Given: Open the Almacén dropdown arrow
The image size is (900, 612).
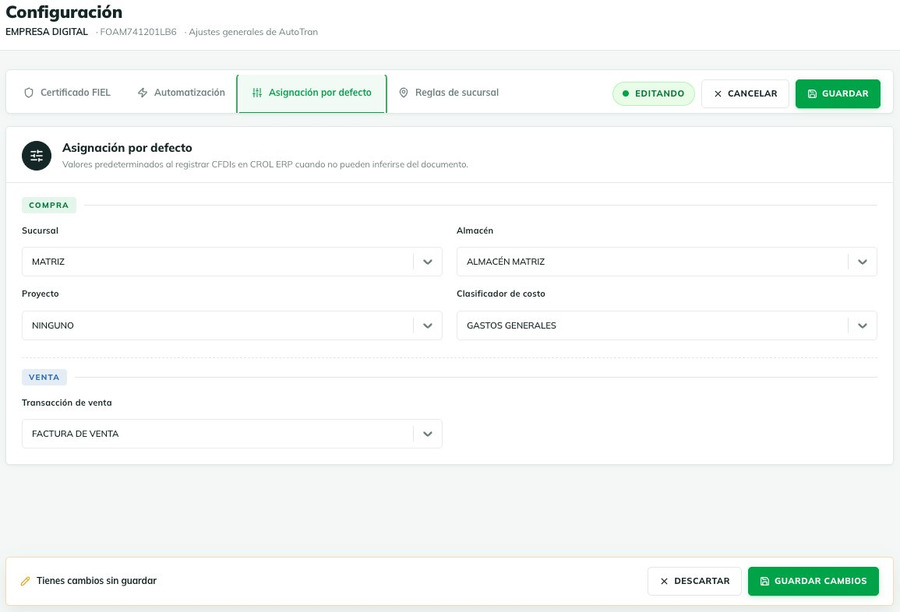Looking at the screenshot, I should click(x=862, y=262).
